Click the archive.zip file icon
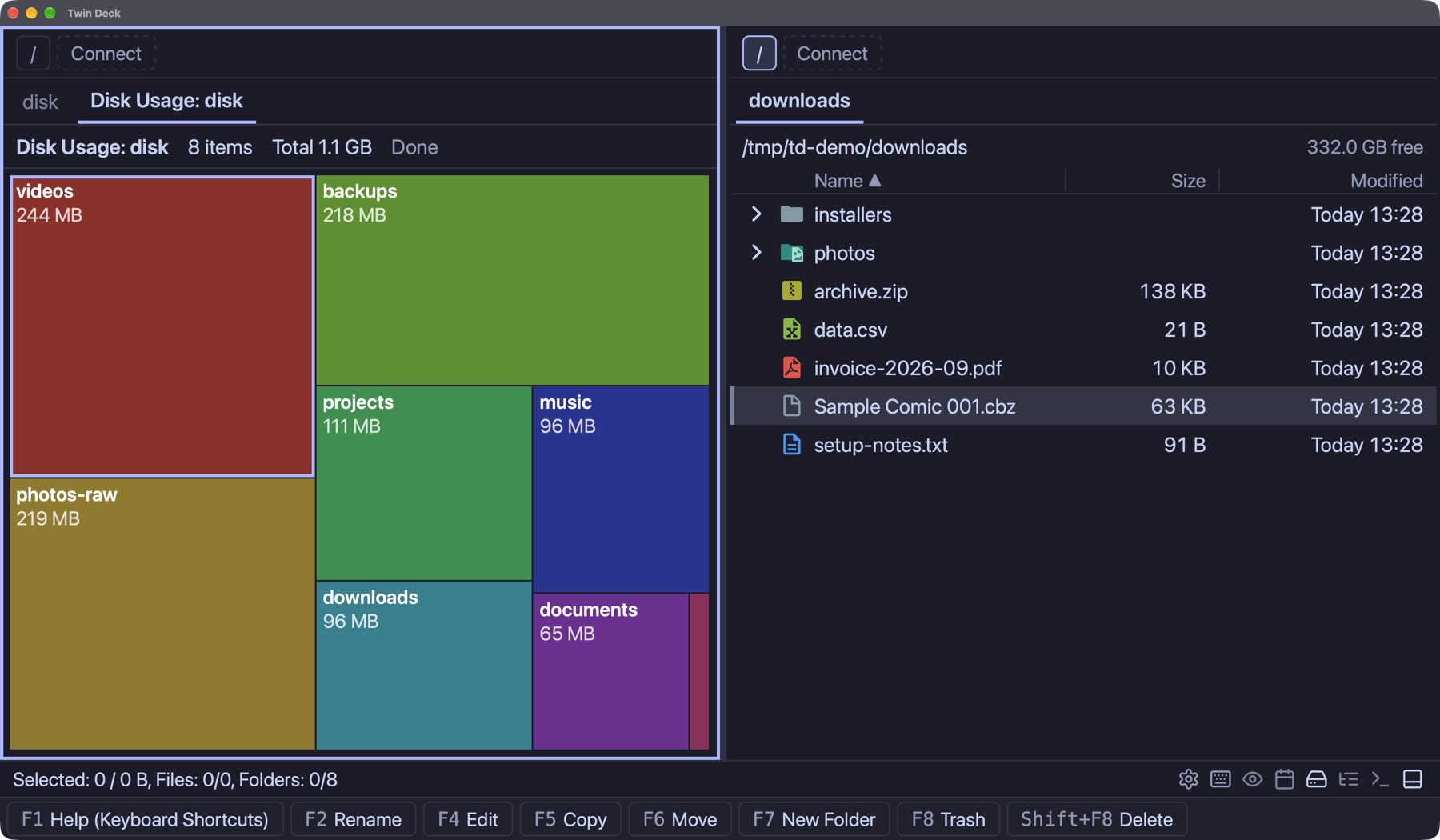 tap(791, 291)
